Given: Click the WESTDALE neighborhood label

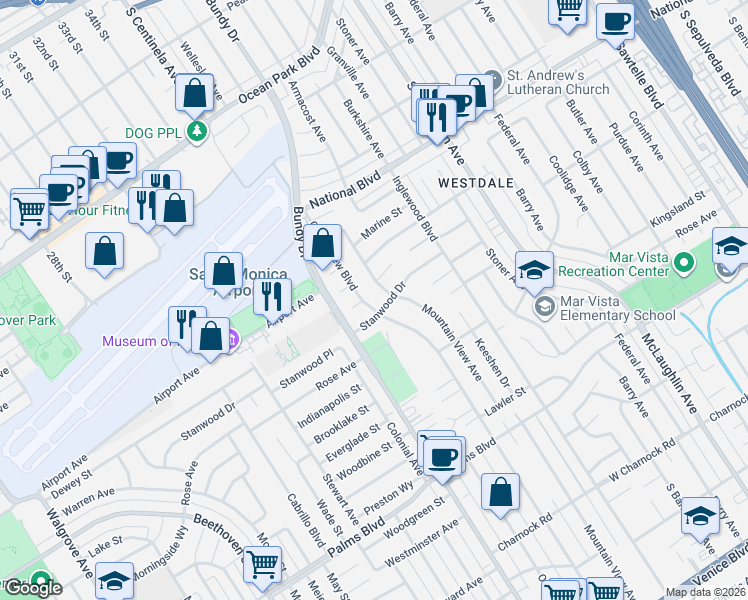Looking at the screenshot, I should pos(476,183).
